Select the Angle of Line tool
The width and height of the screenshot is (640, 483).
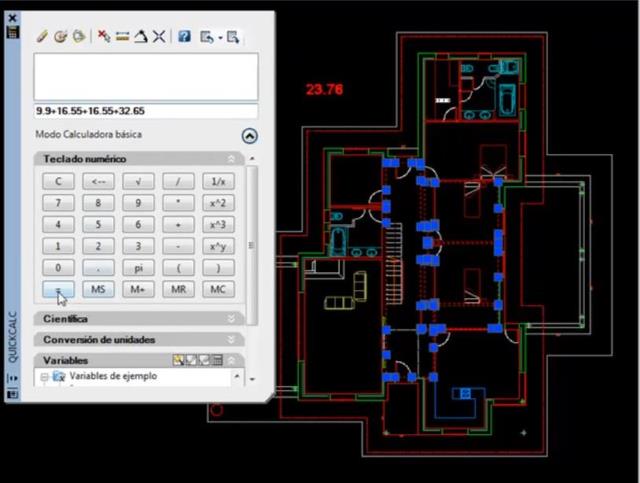click(141, 37)
